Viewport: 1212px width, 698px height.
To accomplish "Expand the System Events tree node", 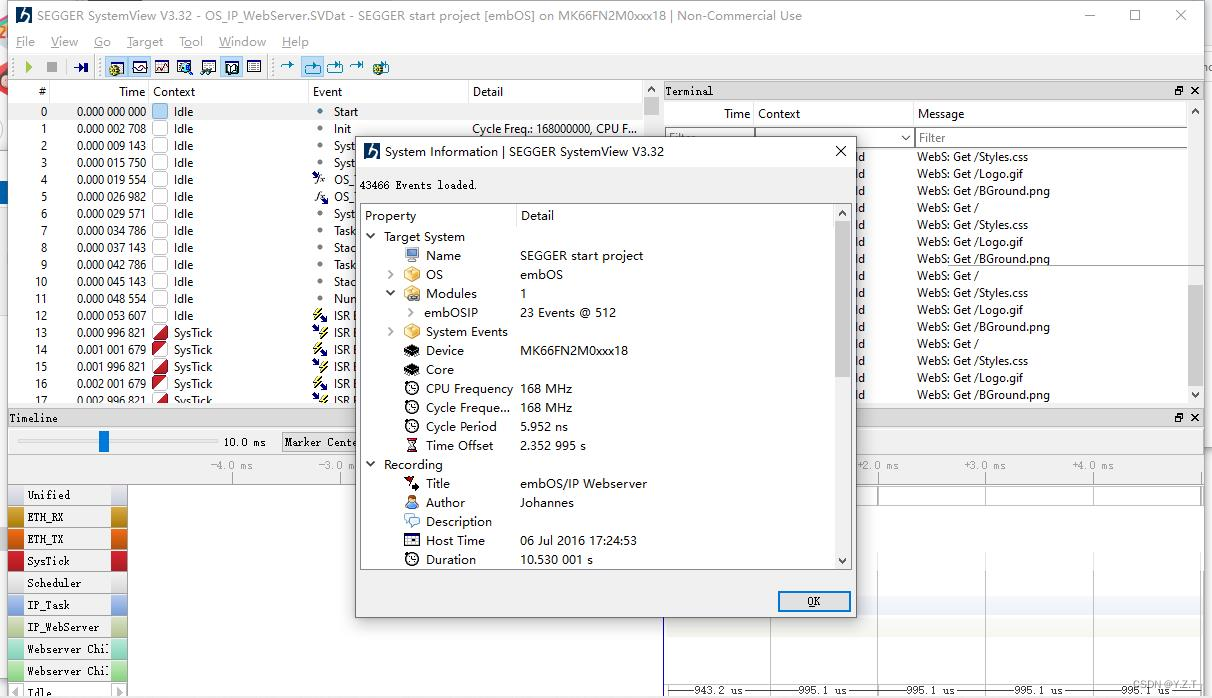I will [x=391, y=332].
